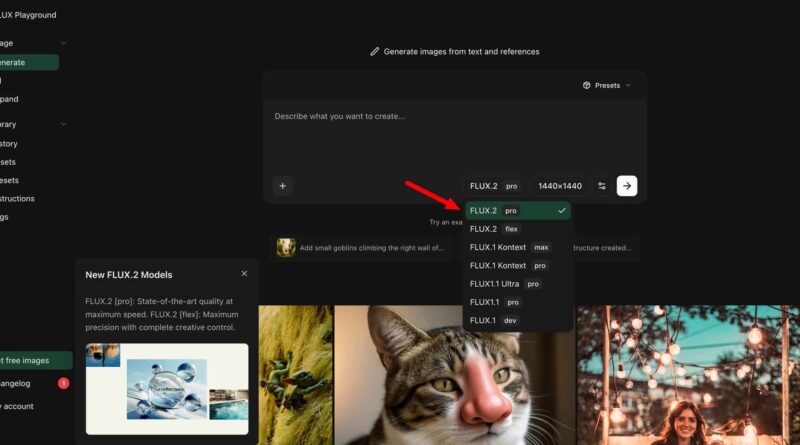The width and height of the screenshot is (800, 445).
Task: Close the New FLUX.2 Models popup
Action: point(244,274)
